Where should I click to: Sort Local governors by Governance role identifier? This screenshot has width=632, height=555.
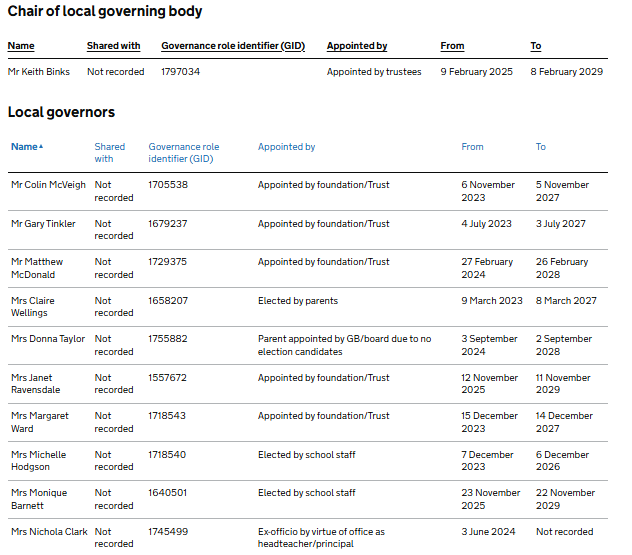point(183,152)
